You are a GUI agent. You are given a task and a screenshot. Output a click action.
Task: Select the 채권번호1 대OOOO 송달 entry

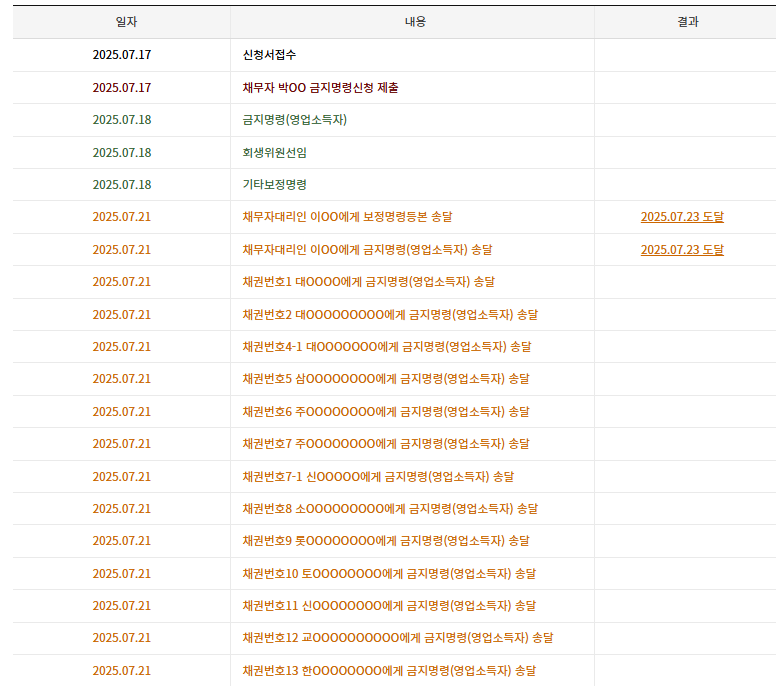point(369,282)
